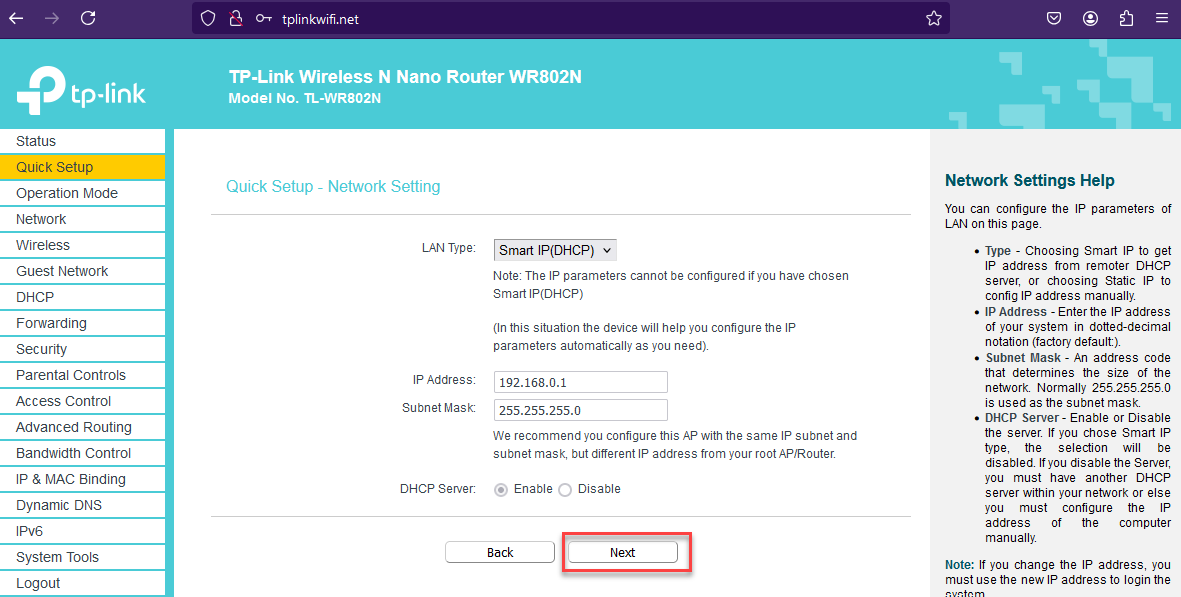Screen dimensions: 1181x597
Task: Click Logout in the sidebar
Action: click(82, 583)
